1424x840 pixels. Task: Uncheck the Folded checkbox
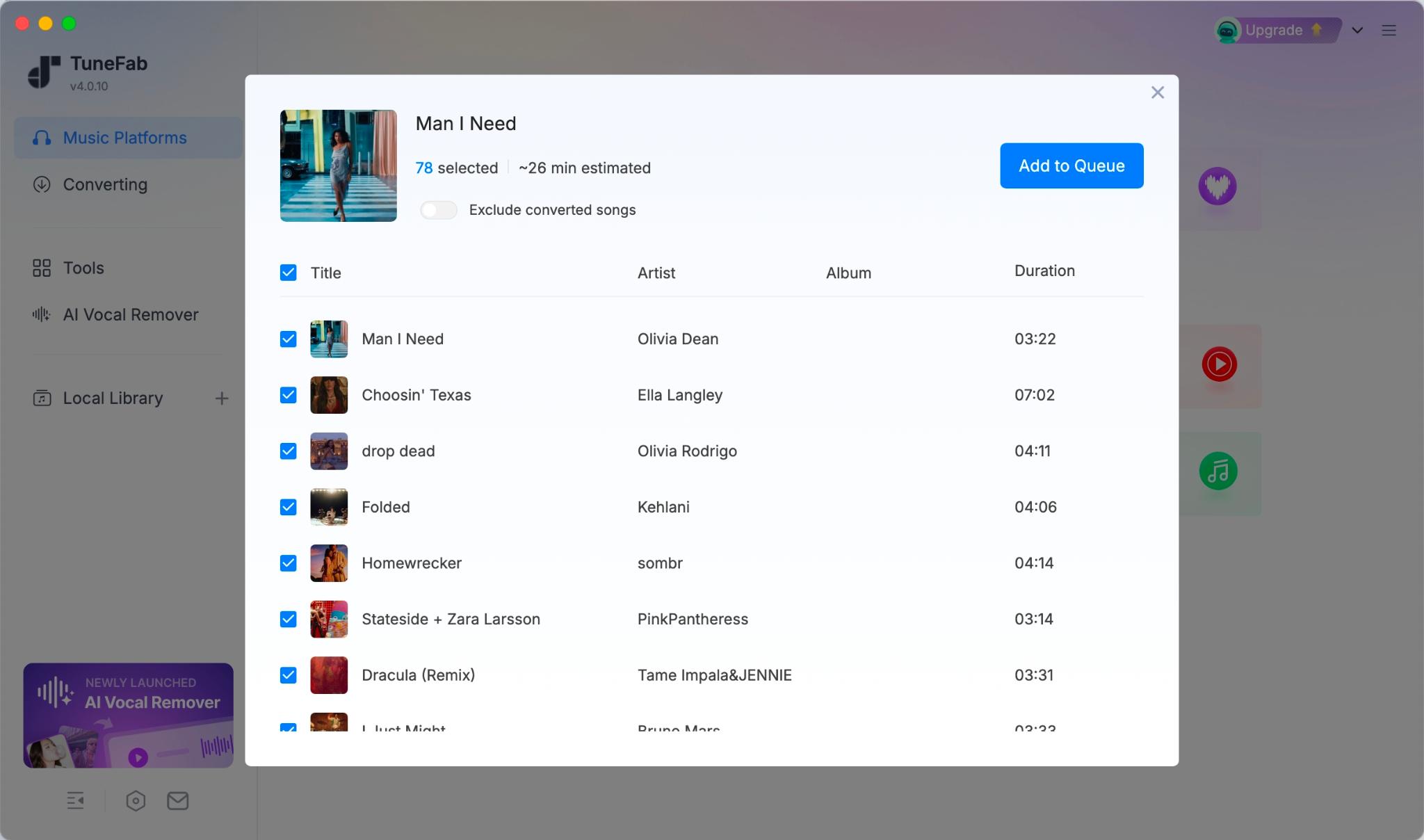coord(288,507)
